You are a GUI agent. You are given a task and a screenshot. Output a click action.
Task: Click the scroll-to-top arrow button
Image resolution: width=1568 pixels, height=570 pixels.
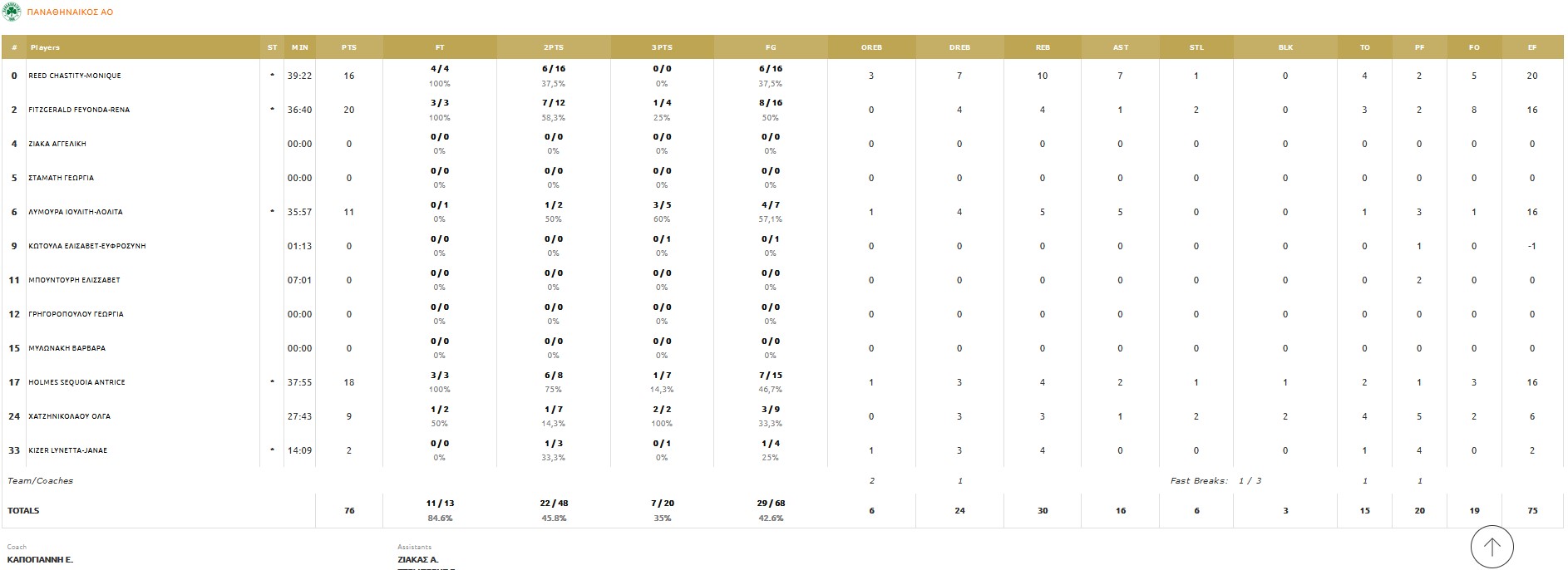(x=1492, y=547)
